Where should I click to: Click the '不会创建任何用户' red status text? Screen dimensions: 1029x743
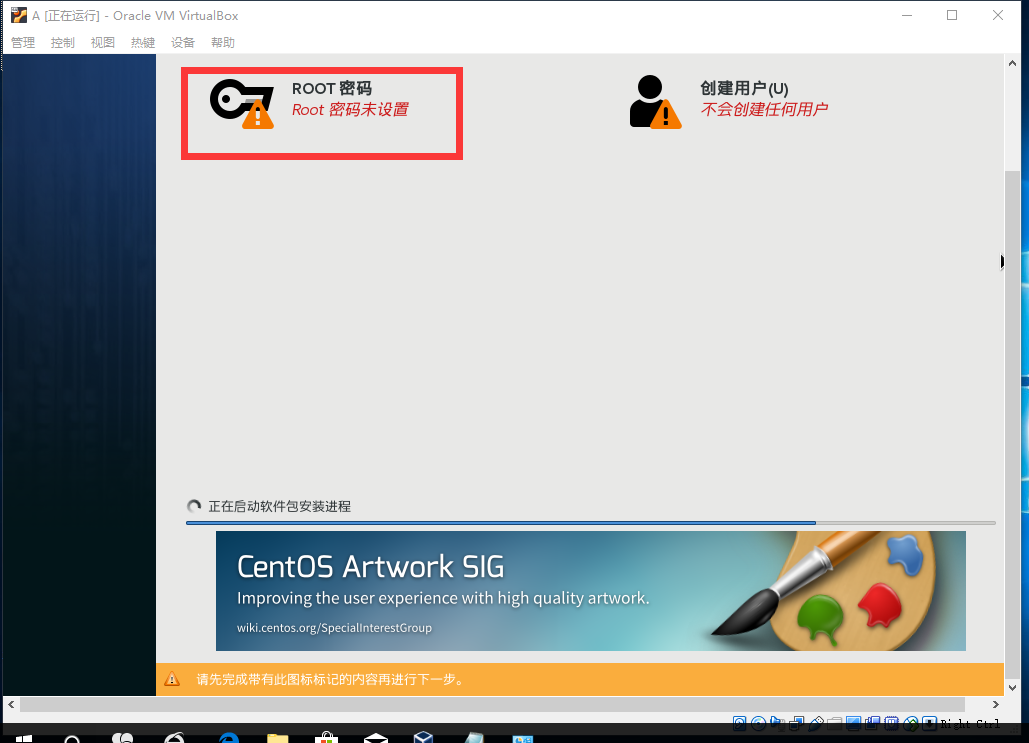click(764, 109)
